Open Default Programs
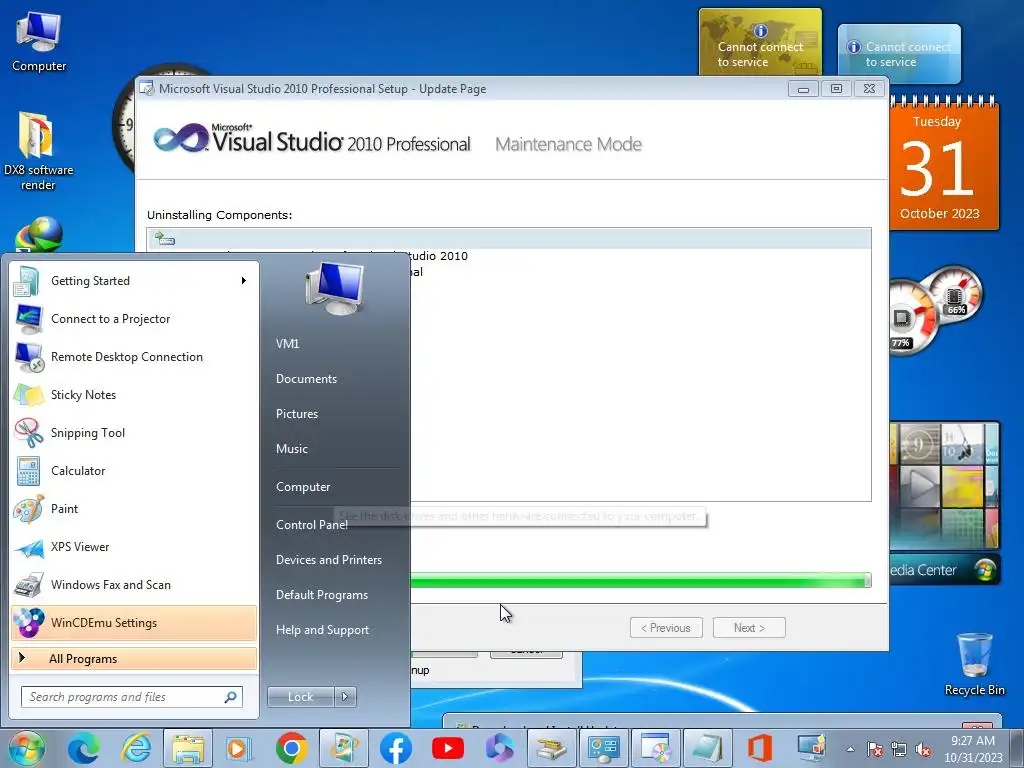The width and height of the screenshot is (1024, 768). 321,595
